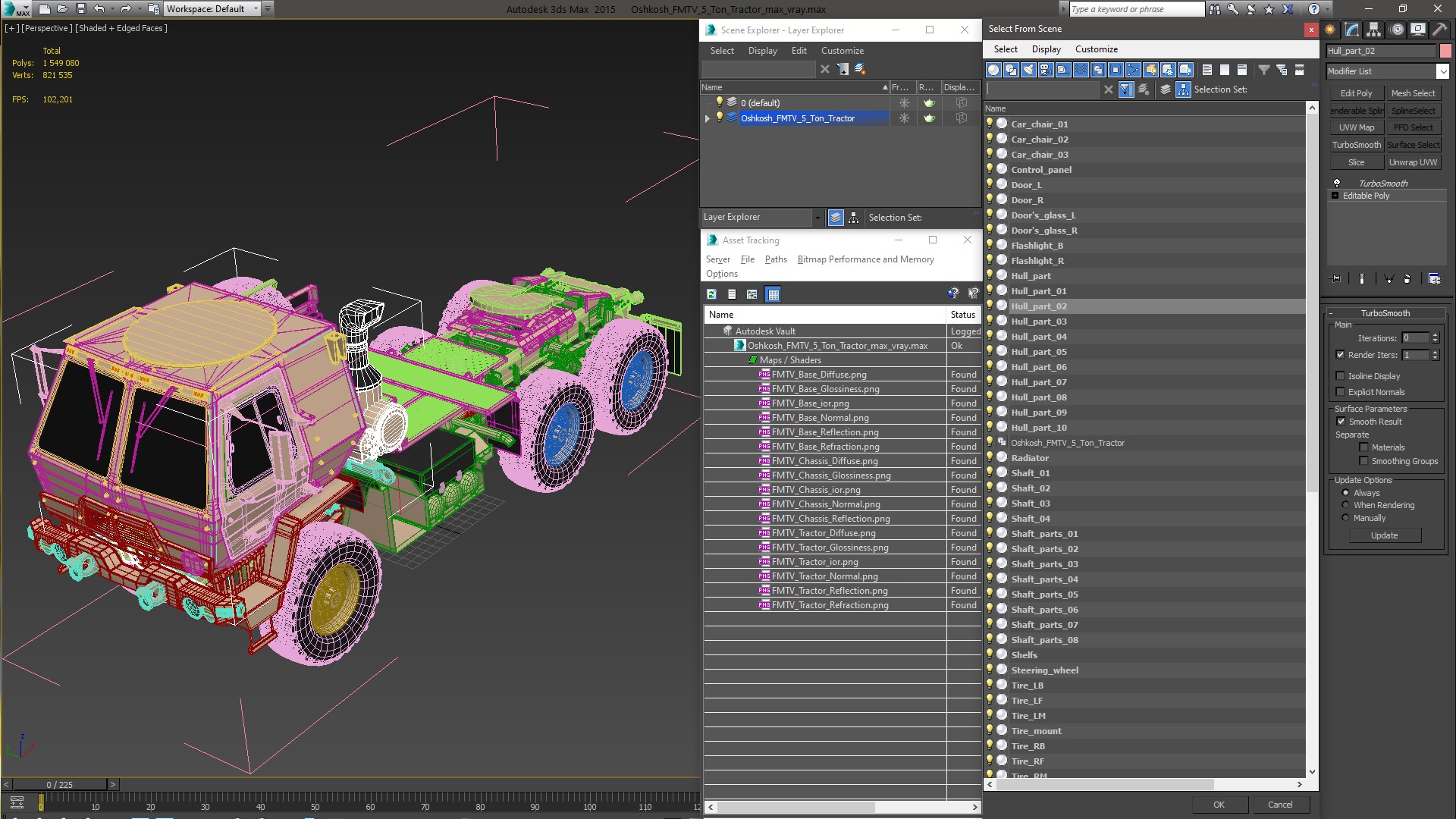Viewport: 1456px width, 819px height.
Task: Open Hierarchy panel icon
Action: 1373,30
